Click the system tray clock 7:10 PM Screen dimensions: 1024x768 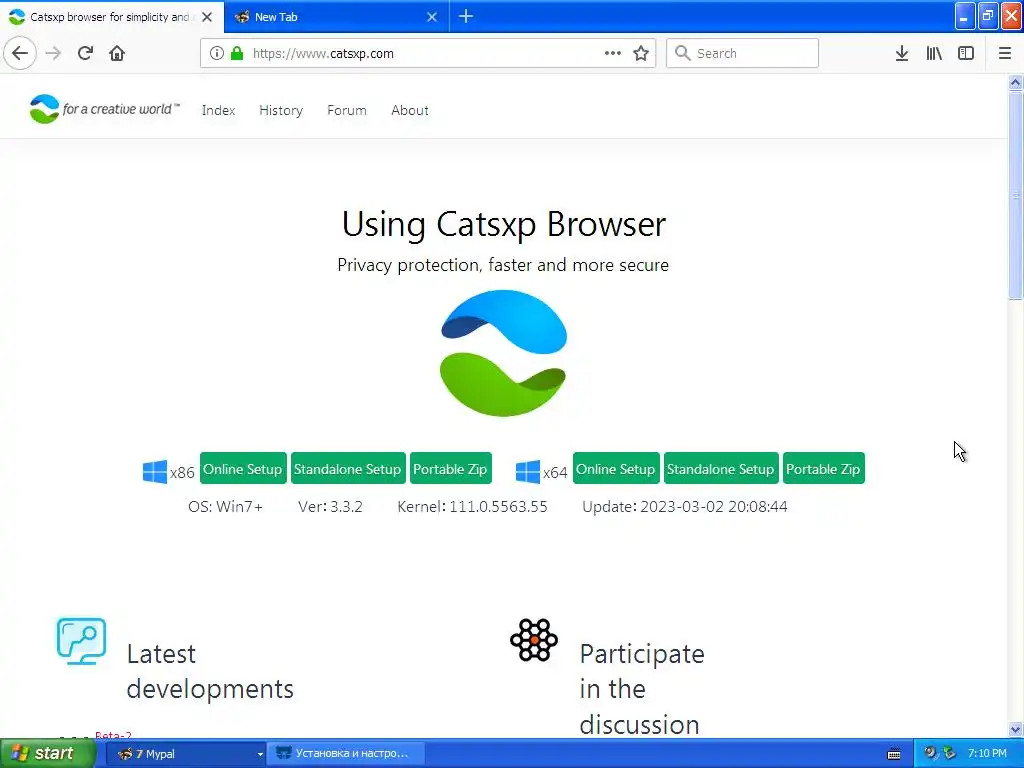(987, 753)
